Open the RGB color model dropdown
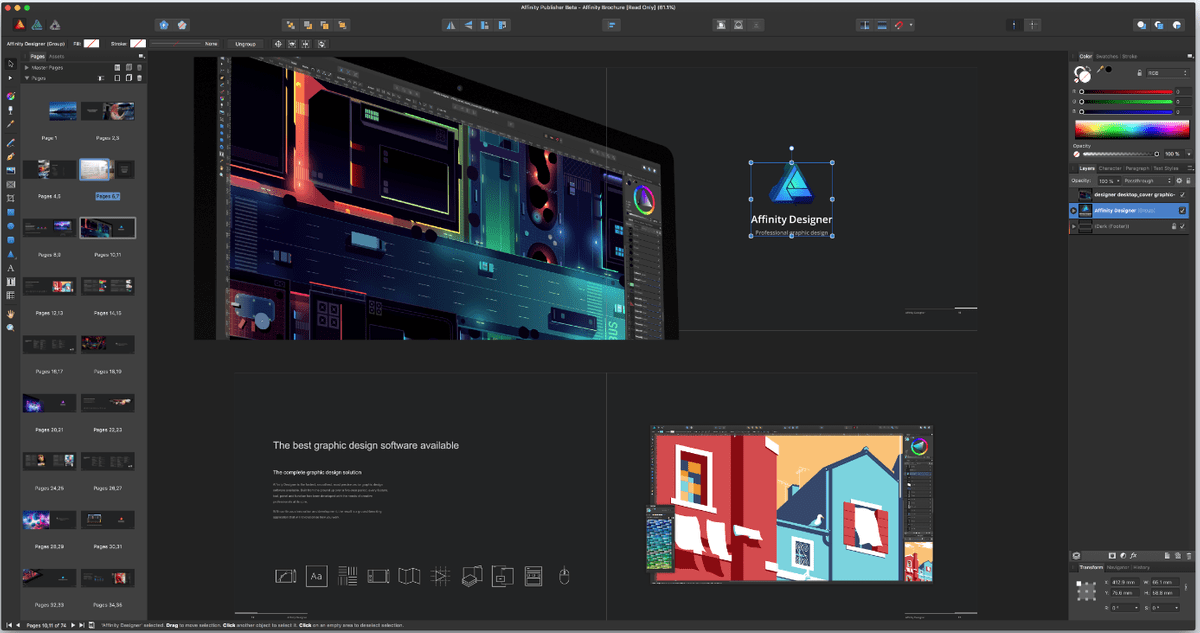This screenshot has height=633, width=1200. coord(1168,73)
